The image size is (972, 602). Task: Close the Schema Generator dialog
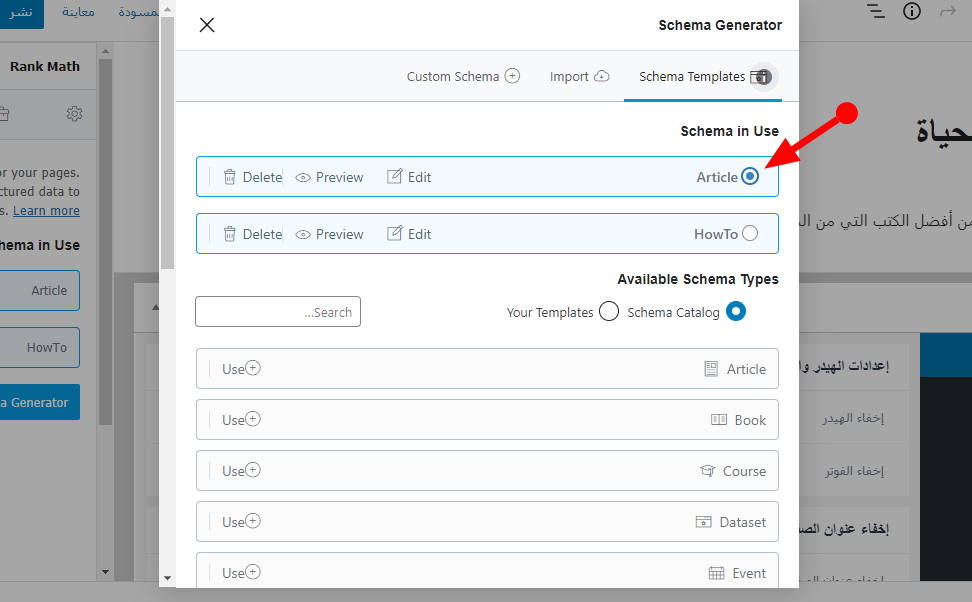click(x=207, y=25)
